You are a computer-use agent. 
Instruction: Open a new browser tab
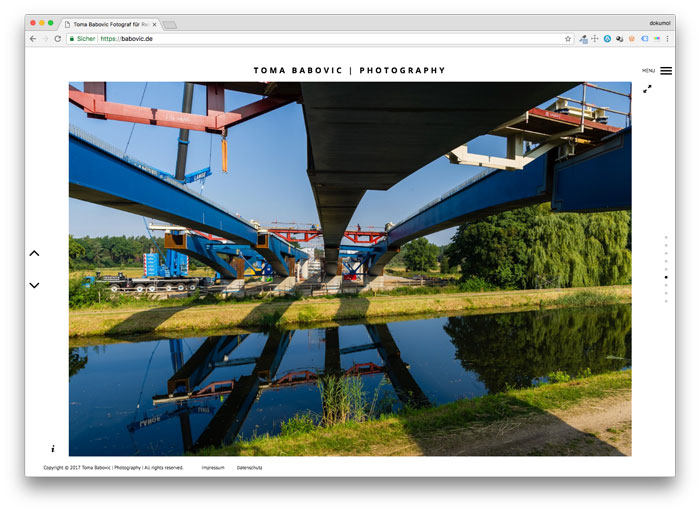coord(170,25)
